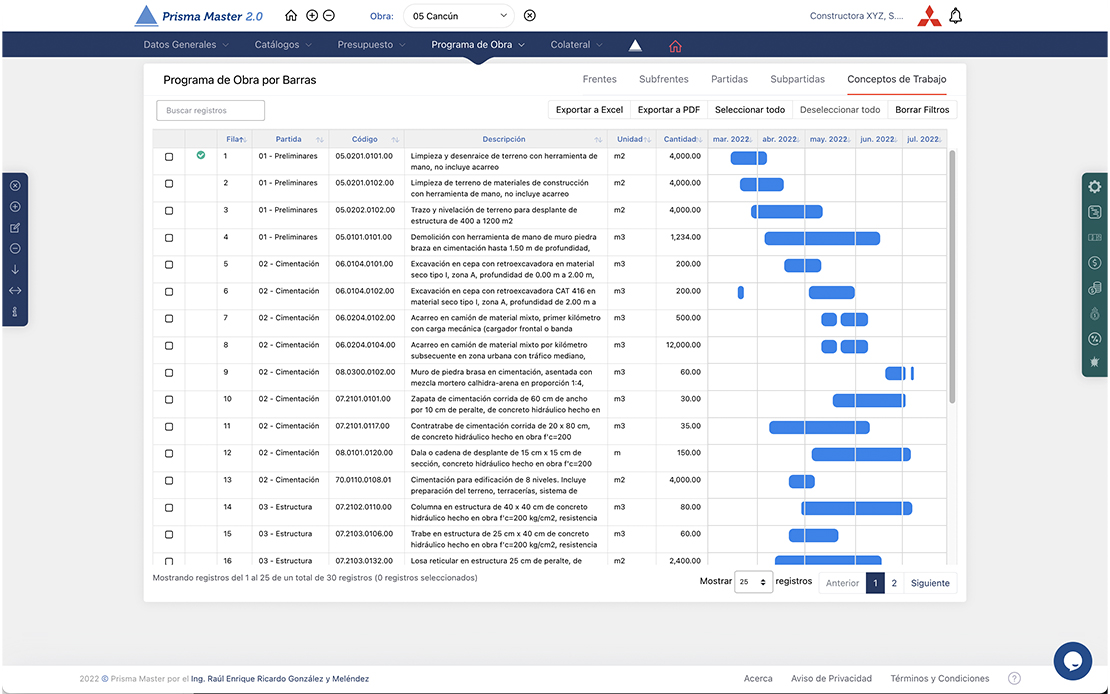Expand the Catálogos menu

(283, 45)
